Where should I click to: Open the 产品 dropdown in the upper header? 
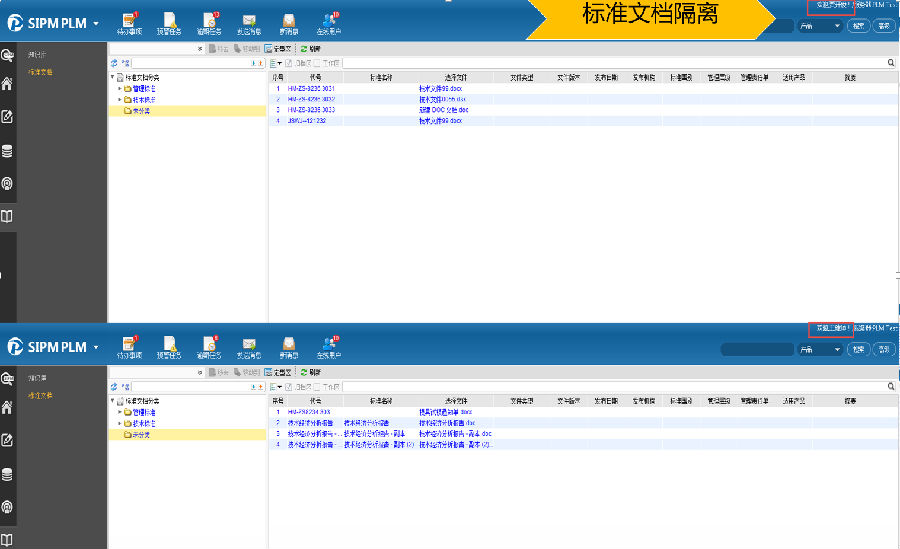point(819,26)
